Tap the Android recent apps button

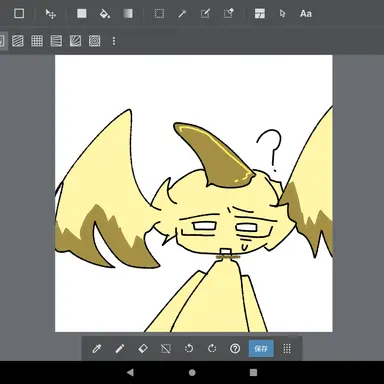(x=254, y=372)
